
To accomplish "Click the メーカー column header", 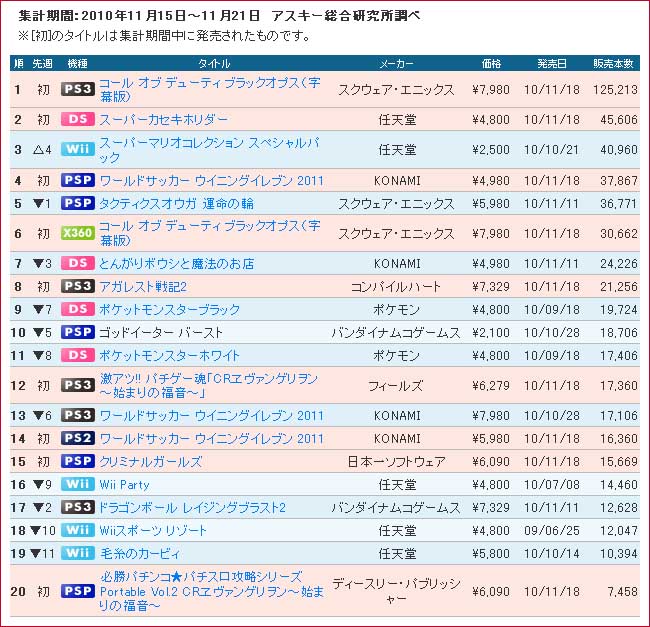I will [396, 63].
